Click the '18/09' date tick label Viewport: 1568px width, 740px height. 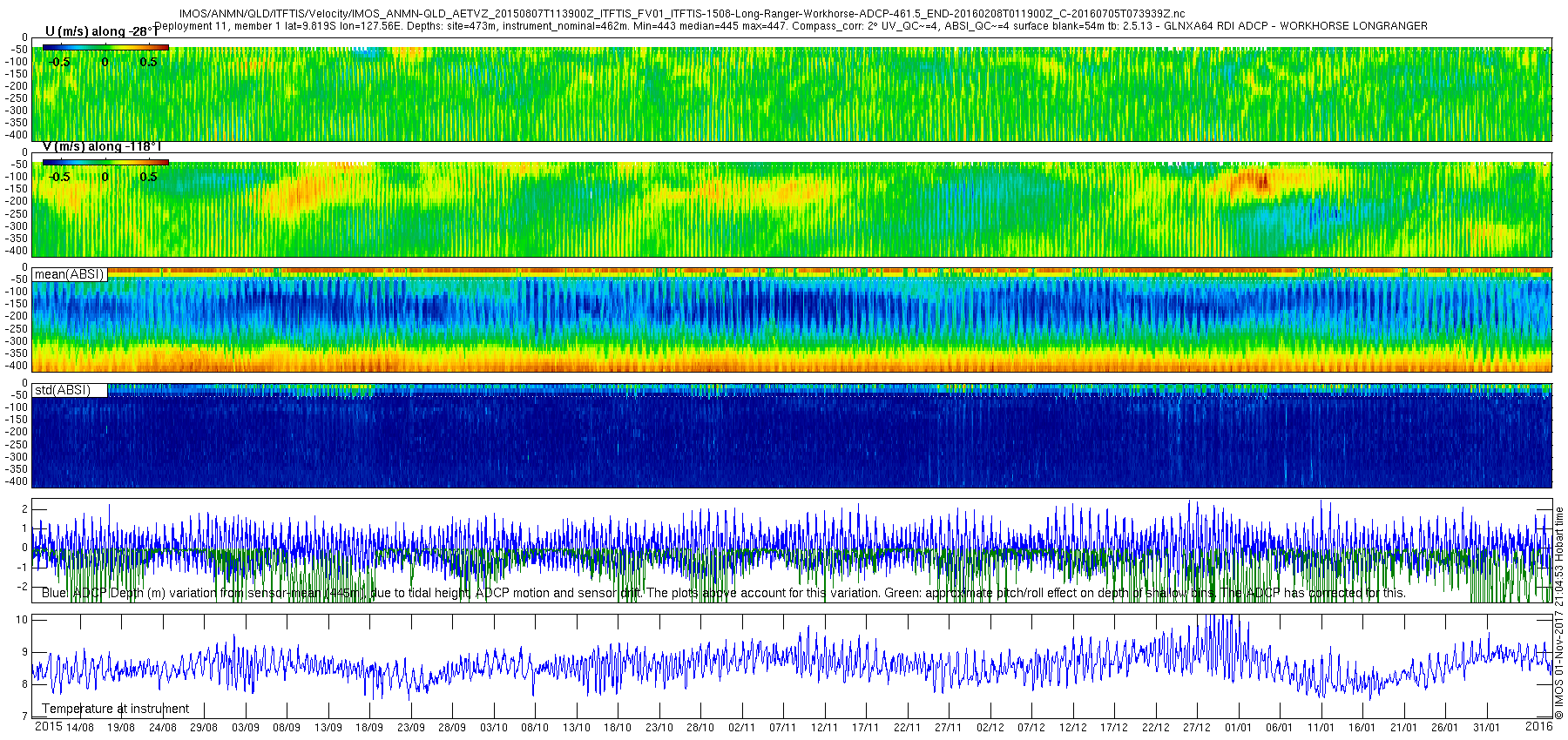click(x=369, y=728)
